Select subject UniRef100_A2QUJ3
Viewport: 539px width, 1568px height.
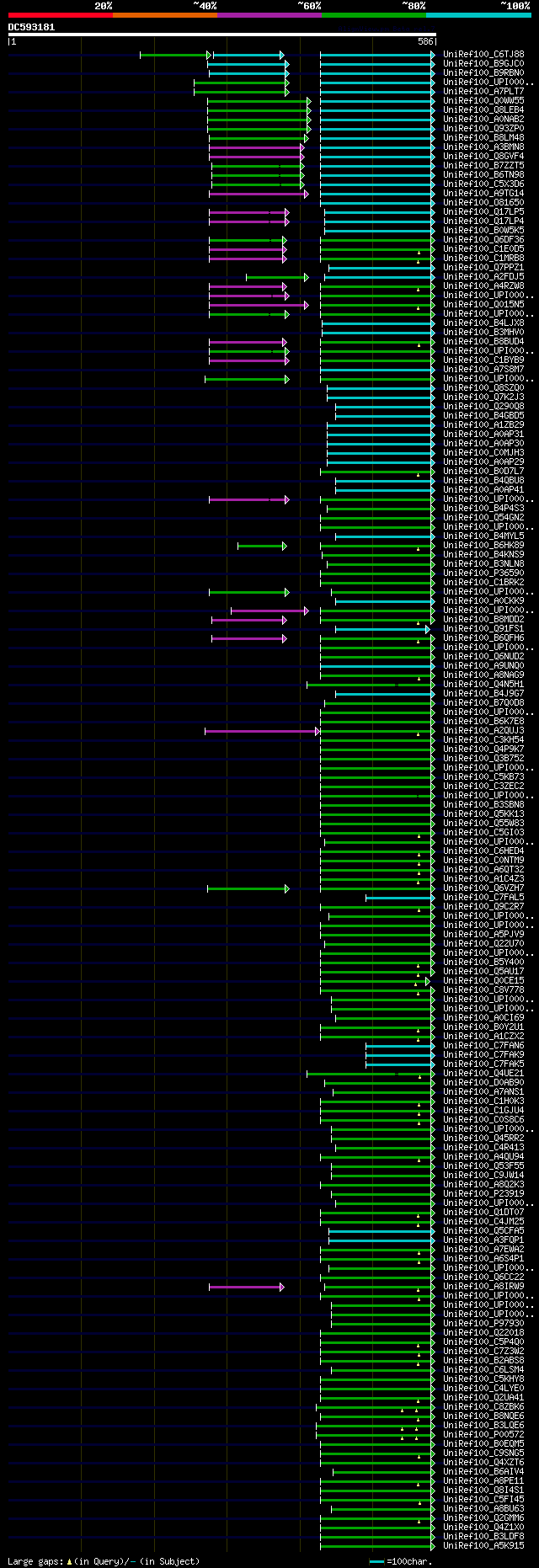(483, 731)
